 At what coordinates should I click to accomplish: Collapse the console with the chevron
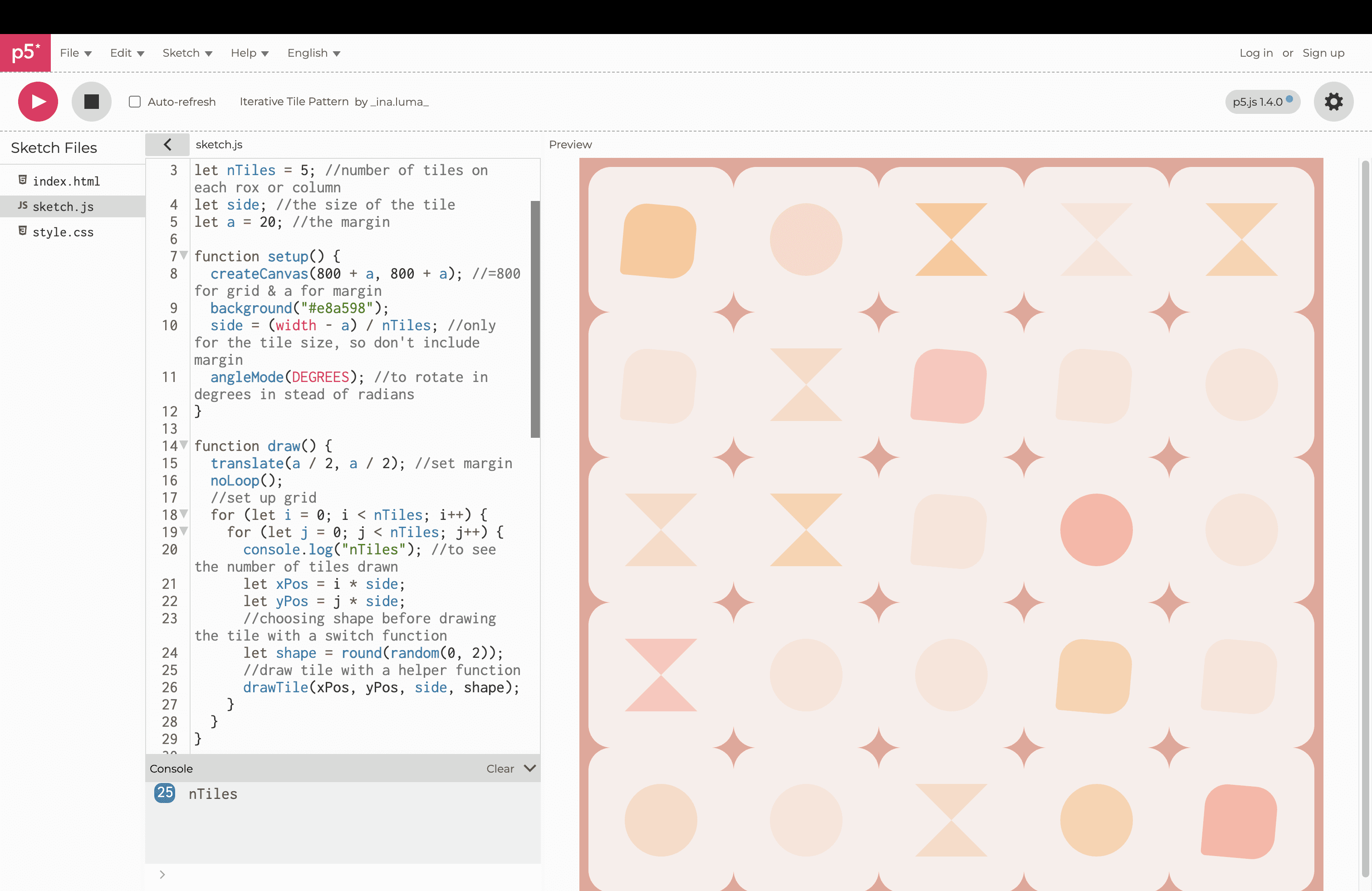coord(530,768)
